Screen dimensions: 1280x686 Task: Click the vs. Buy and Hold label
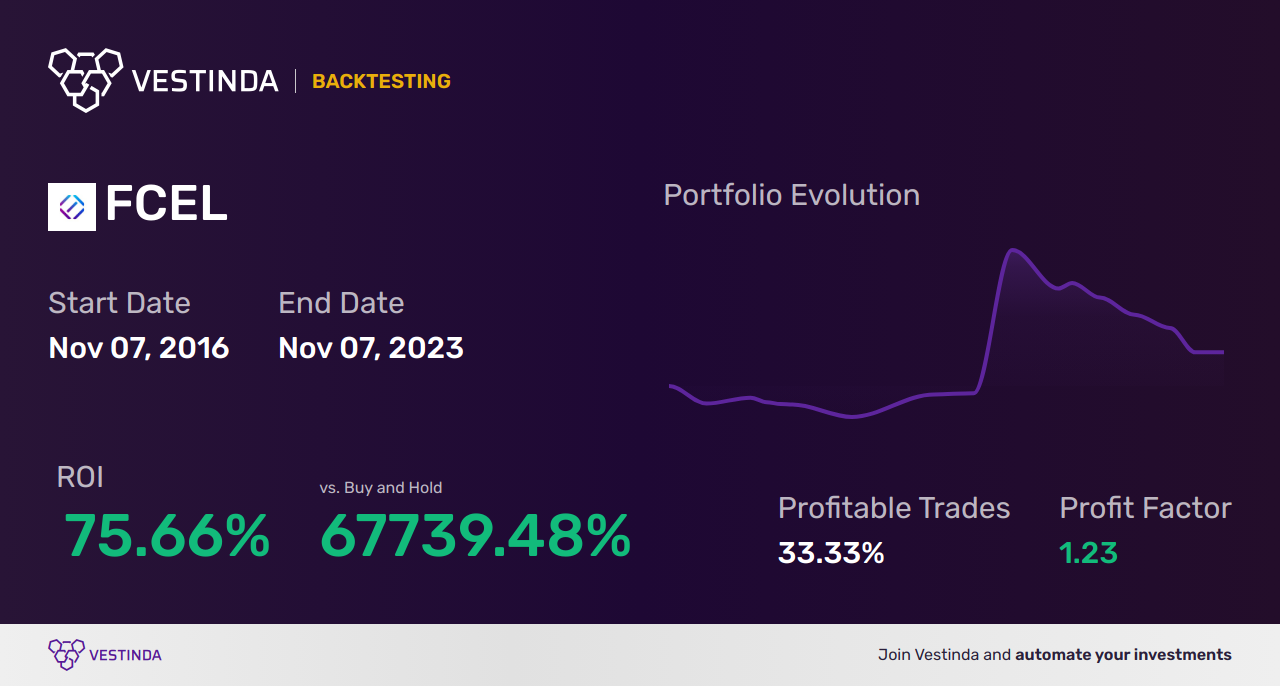tap(381, 488)
